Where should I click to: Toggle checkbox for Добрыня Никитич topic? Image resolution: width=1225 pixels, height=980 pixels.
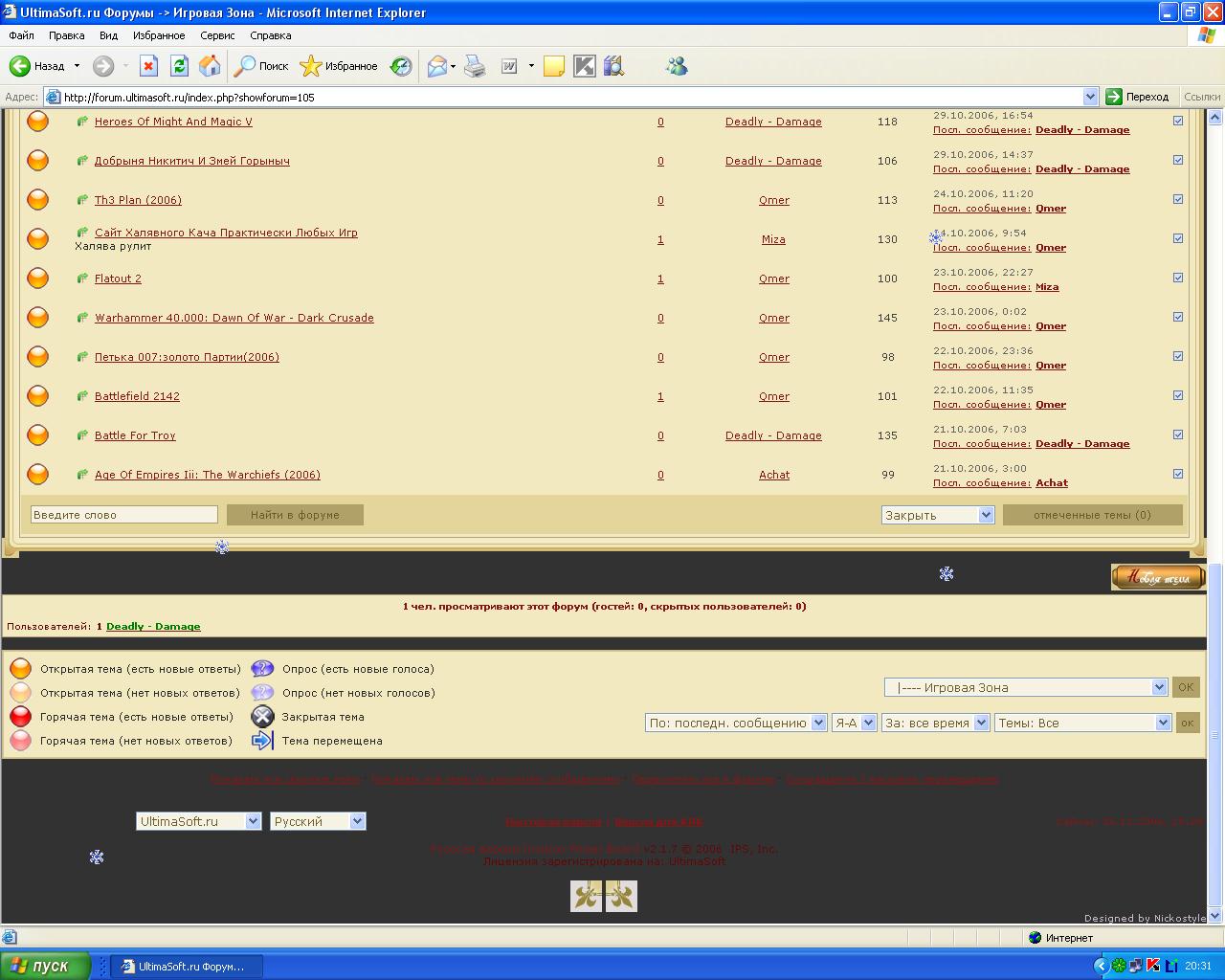[x=1178, y=160]
